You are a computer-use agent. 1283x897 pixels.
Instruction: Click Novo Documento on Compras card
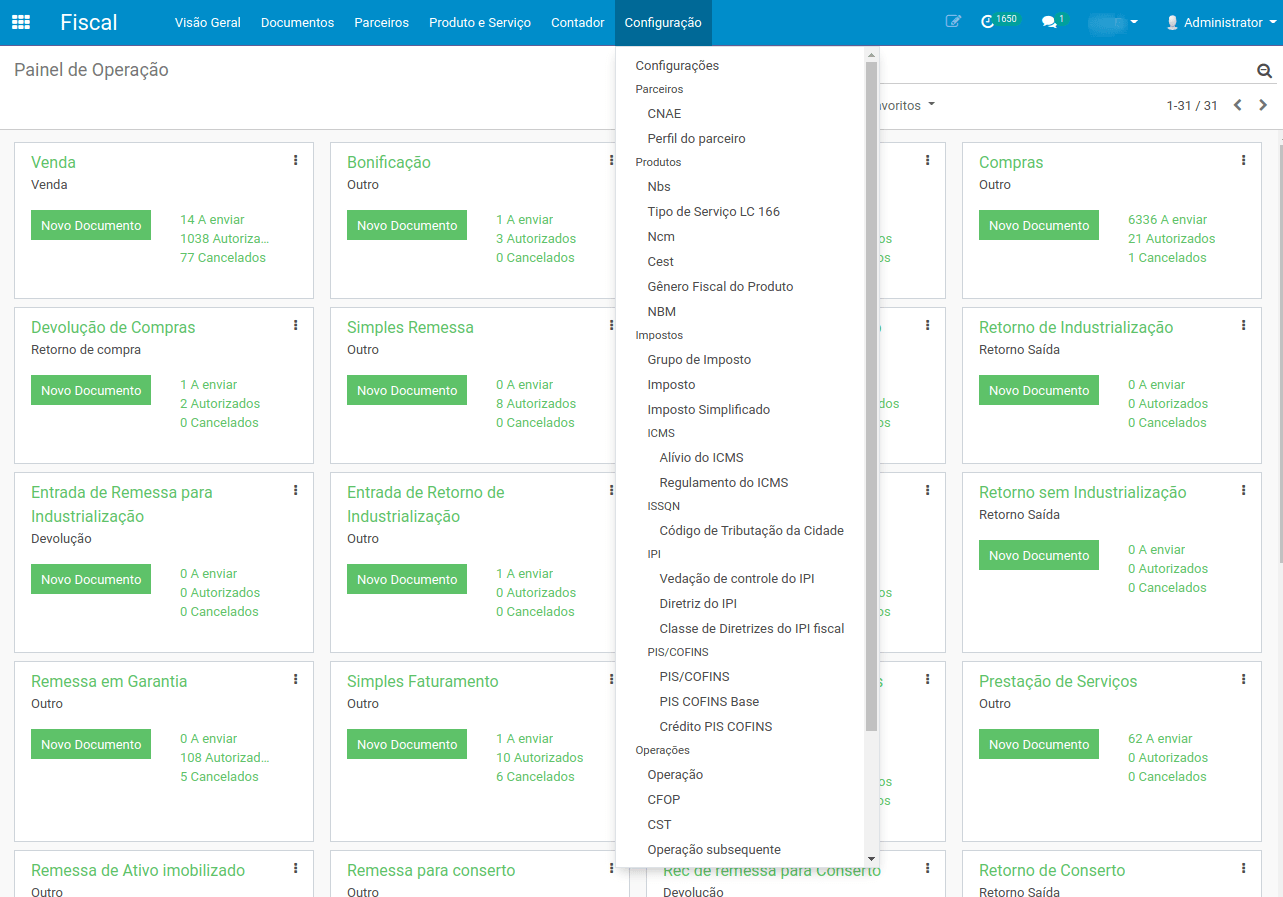[x=1039, y=225]
